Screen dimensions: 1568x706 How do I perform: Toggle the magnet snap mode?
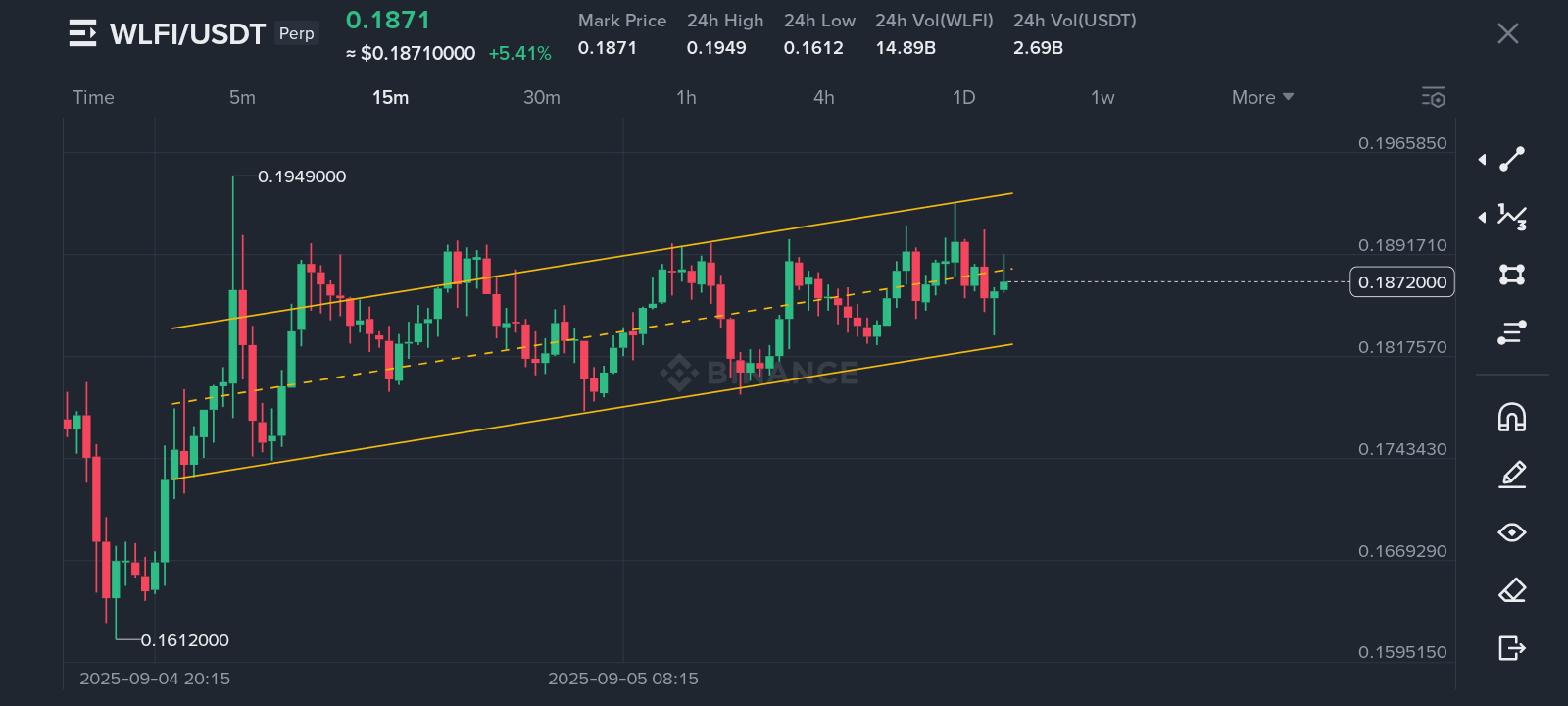(1512, 417)
